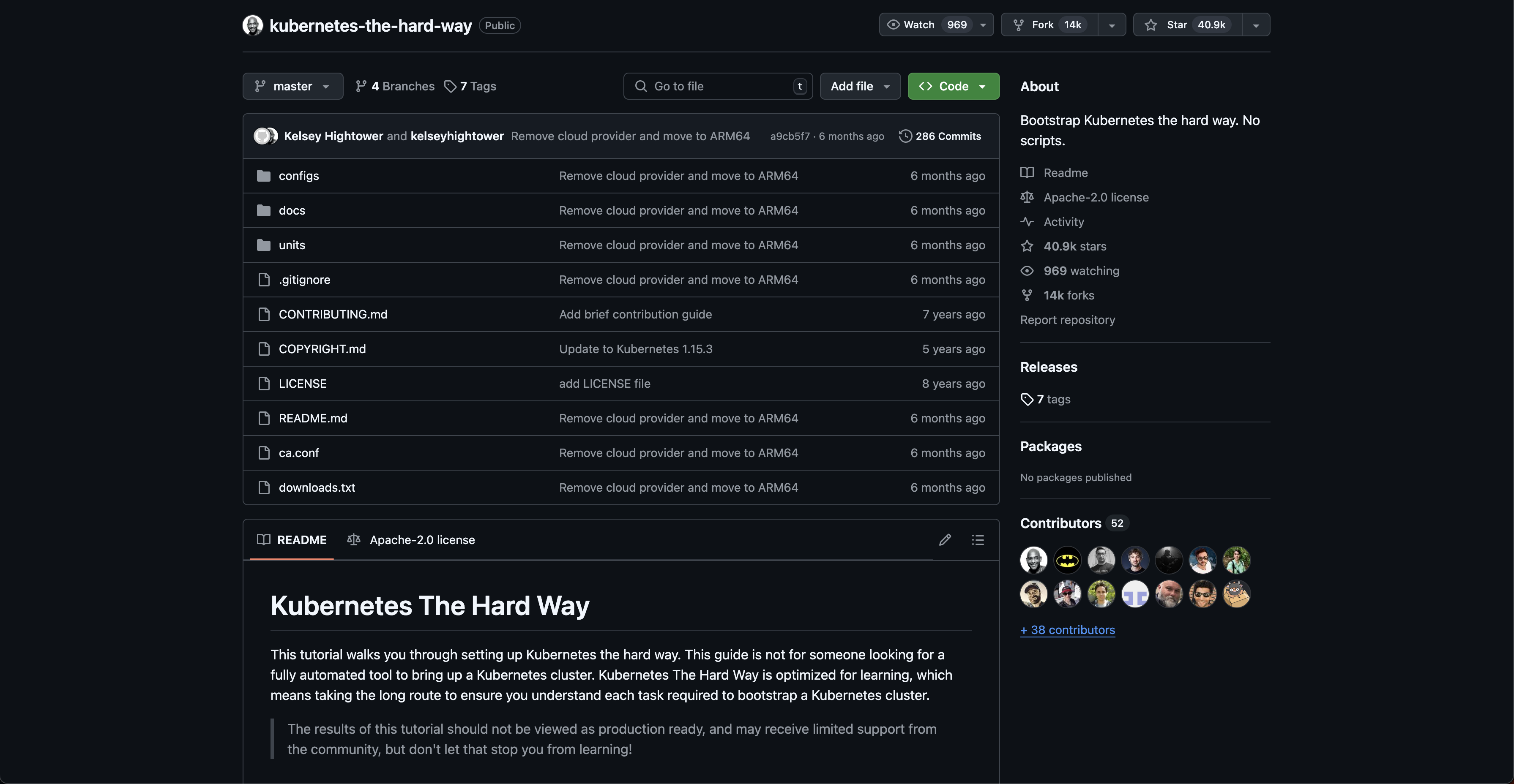Click Report repository
Viewport: 1514px width, 784px height.
pos(1067,320)
